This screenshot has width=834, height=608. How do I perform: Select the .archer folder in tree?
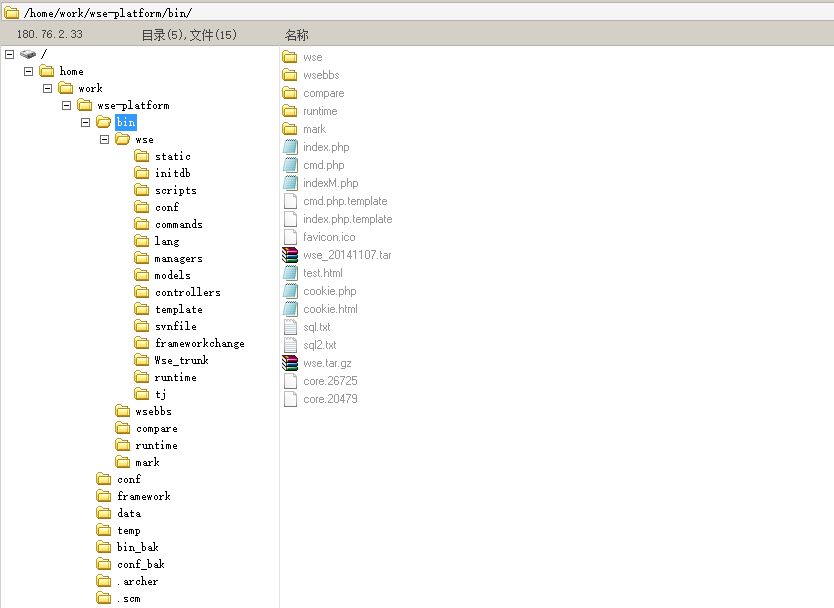click(x=138, y=581)
